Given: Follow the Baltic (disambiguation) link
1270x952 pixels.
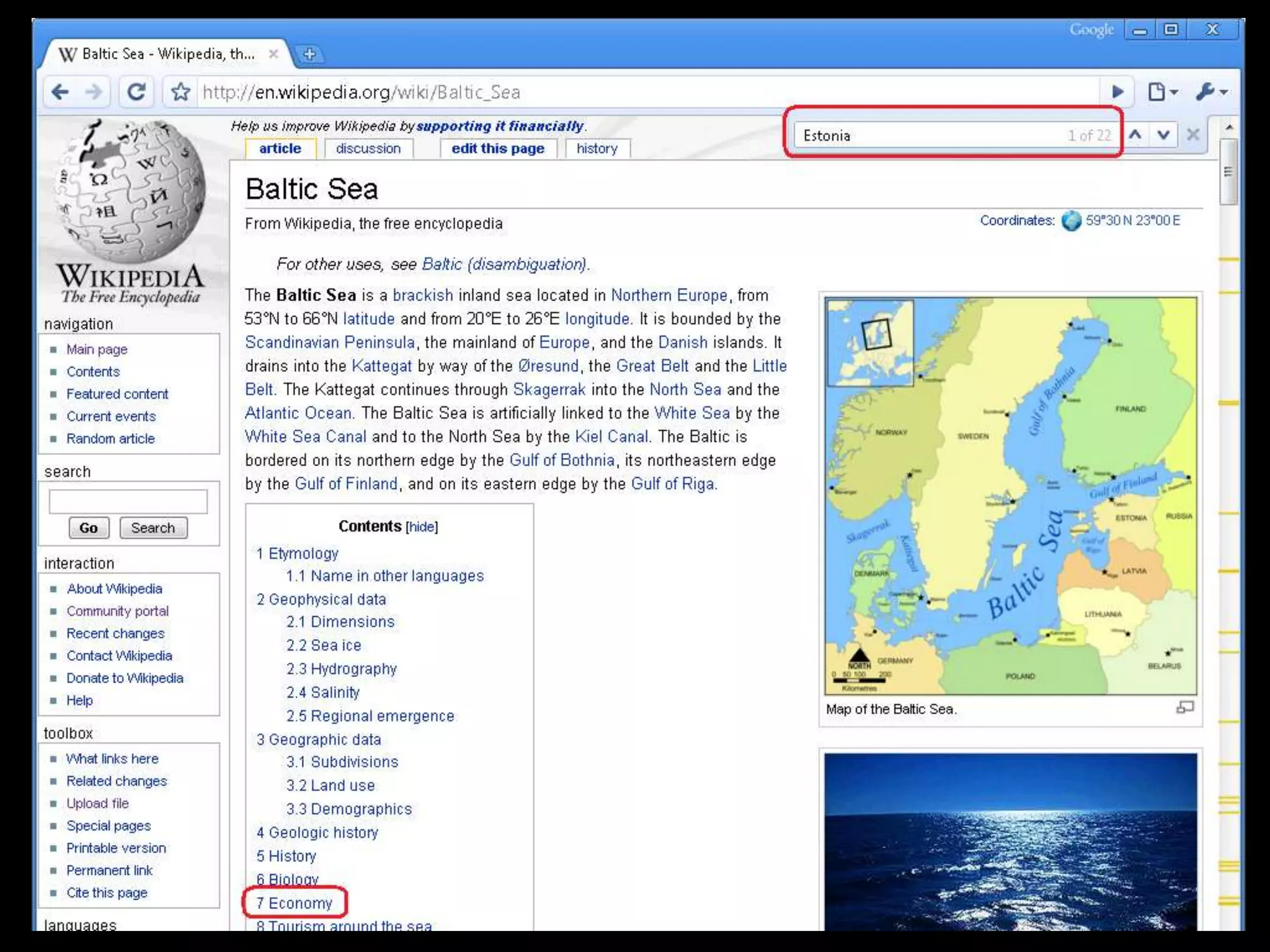Looking at the screenshot, I should (504, 265).
